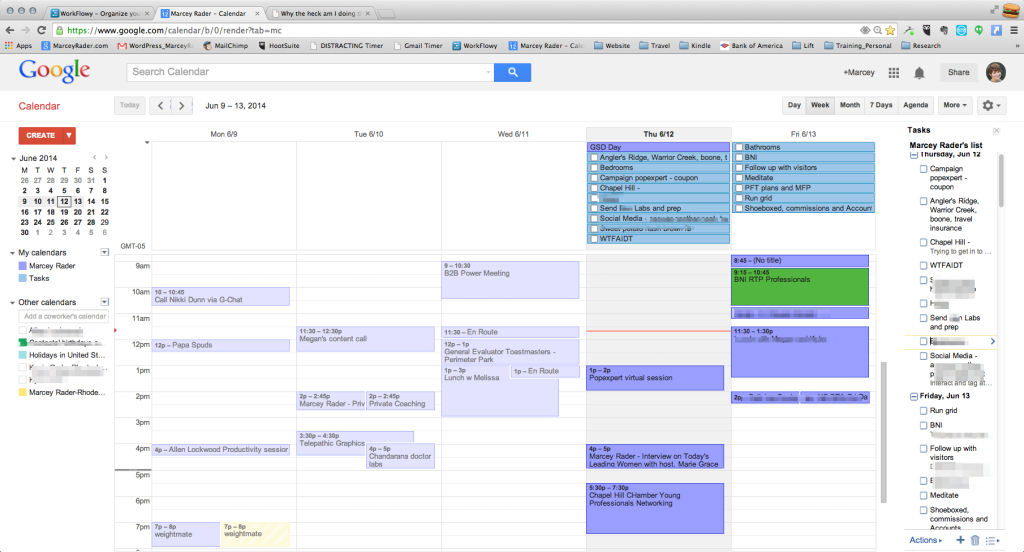This screenshot has height=552, width=1024.
Task: Click the Evernote elephant extension icon
Action: pyautogui.click(x=944, y=30)
